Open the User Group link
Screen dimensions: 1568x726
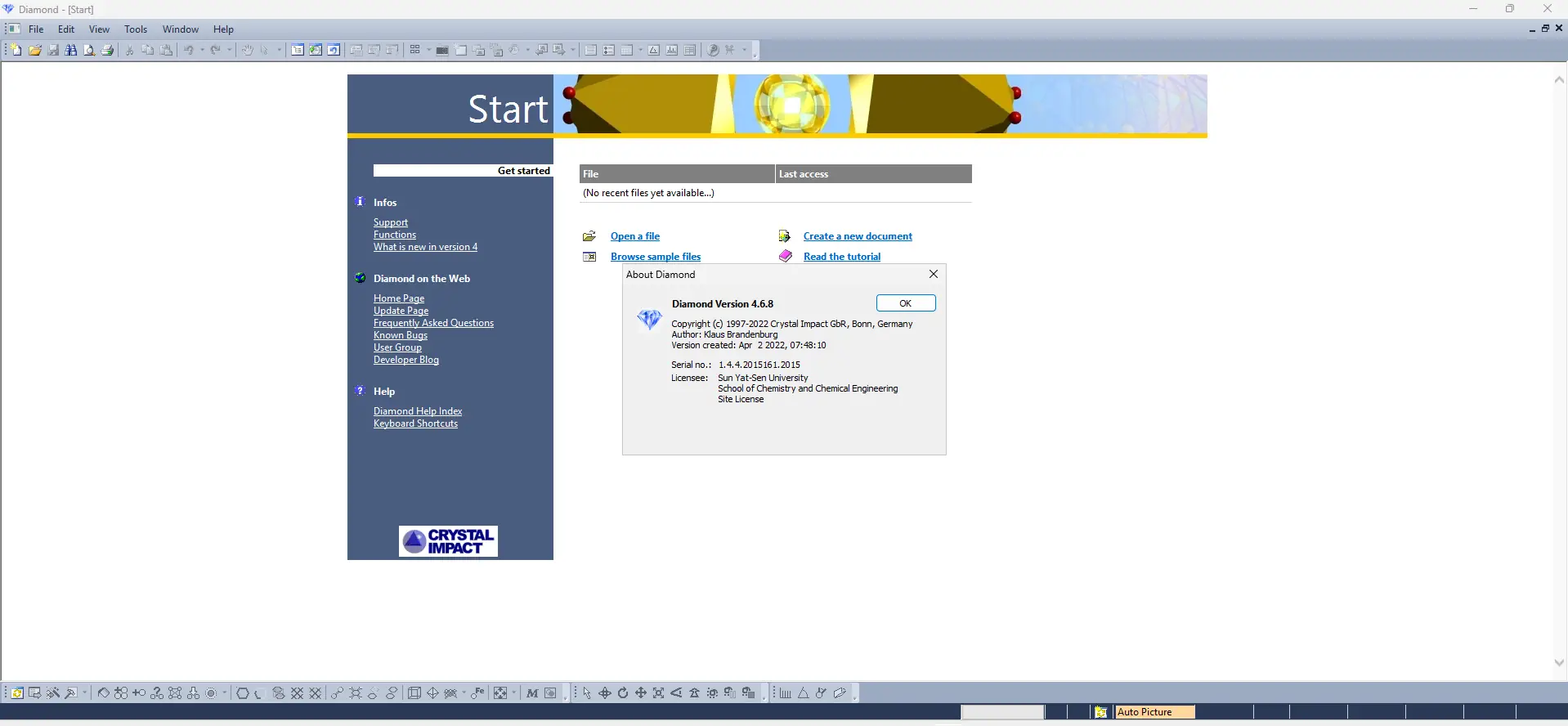coord(398,347)
